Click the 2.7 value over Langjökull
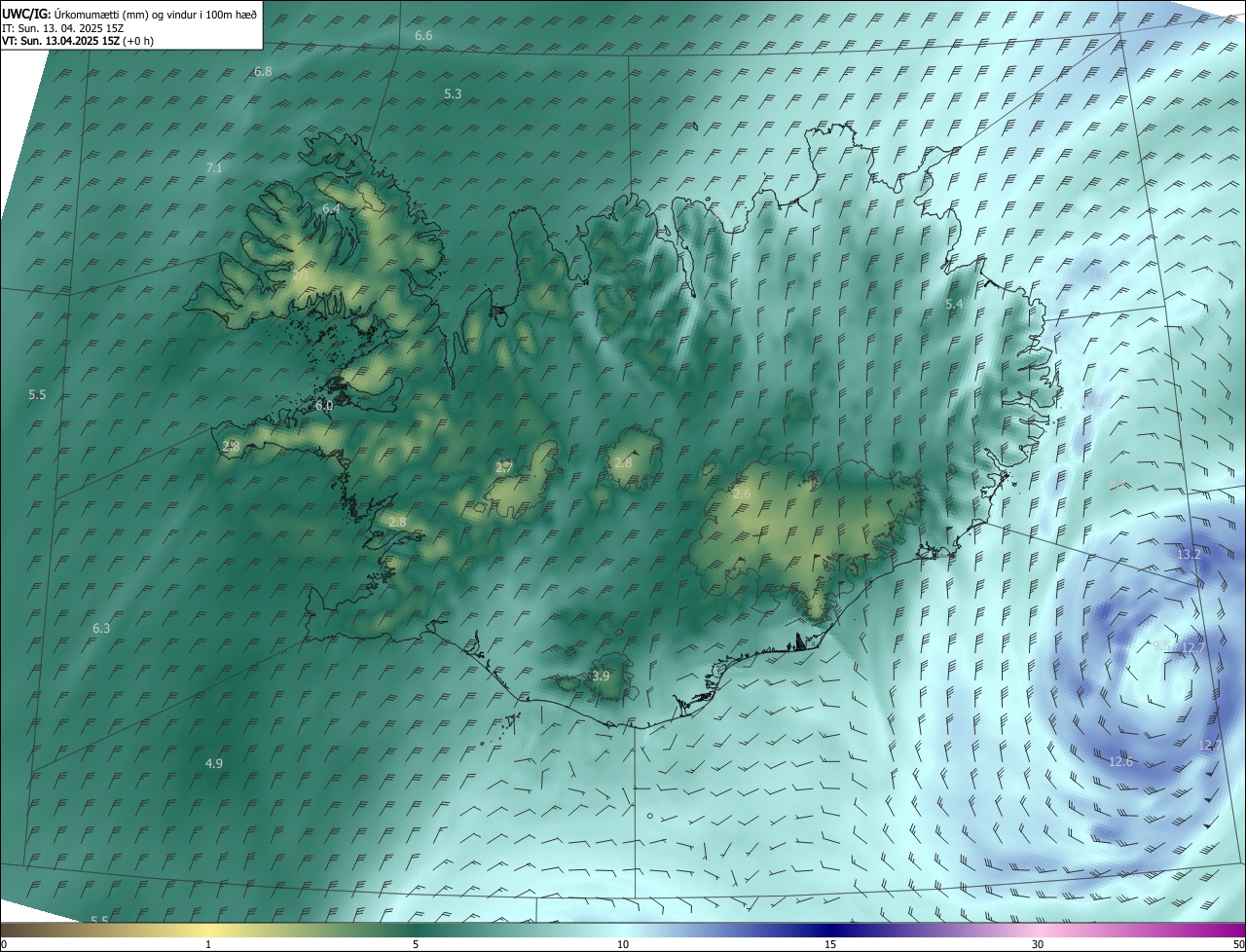Viewport: 1246px width, 952px height. (503, 468)
